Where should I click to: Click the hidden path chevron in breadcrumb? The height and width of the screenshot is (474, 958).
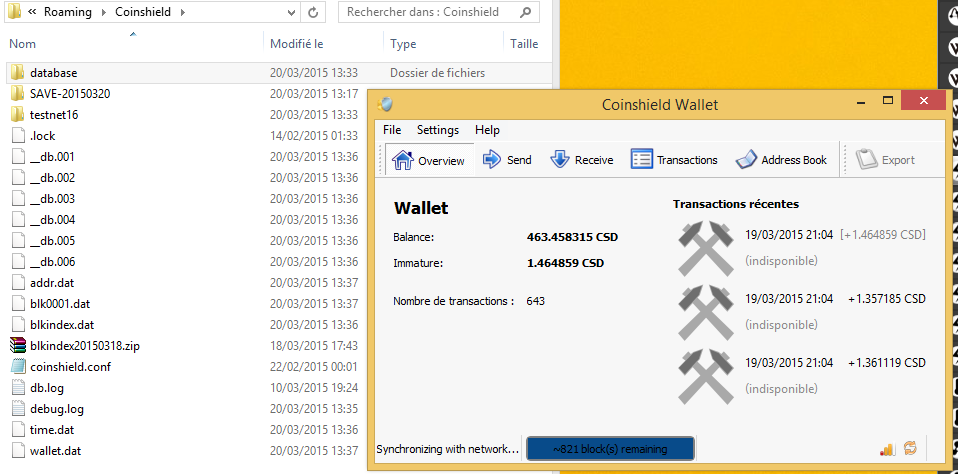32,12
